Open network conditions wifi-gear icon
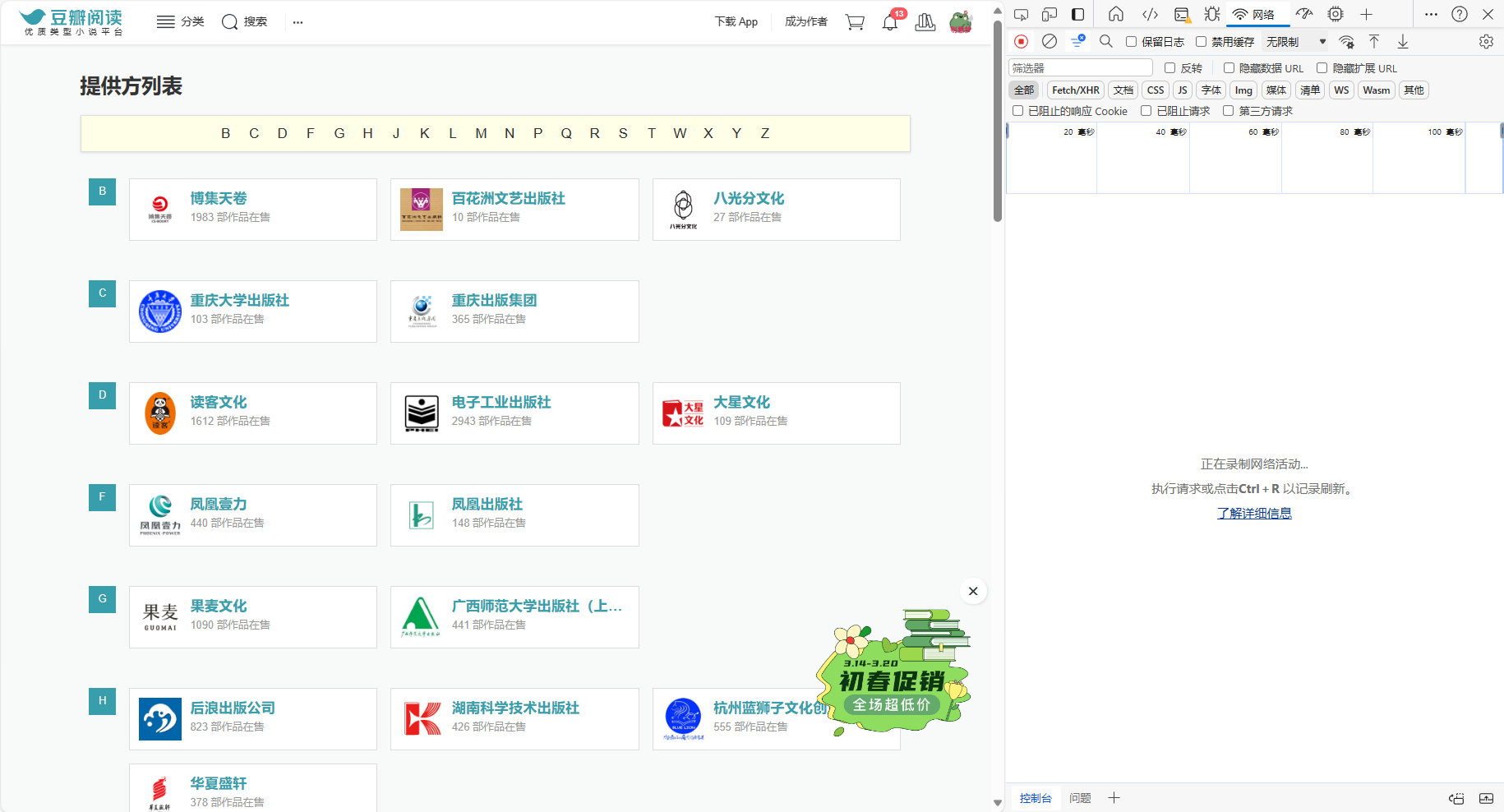The width and height of the screenshot is (1504, 812). click(x=1346, y=42)
